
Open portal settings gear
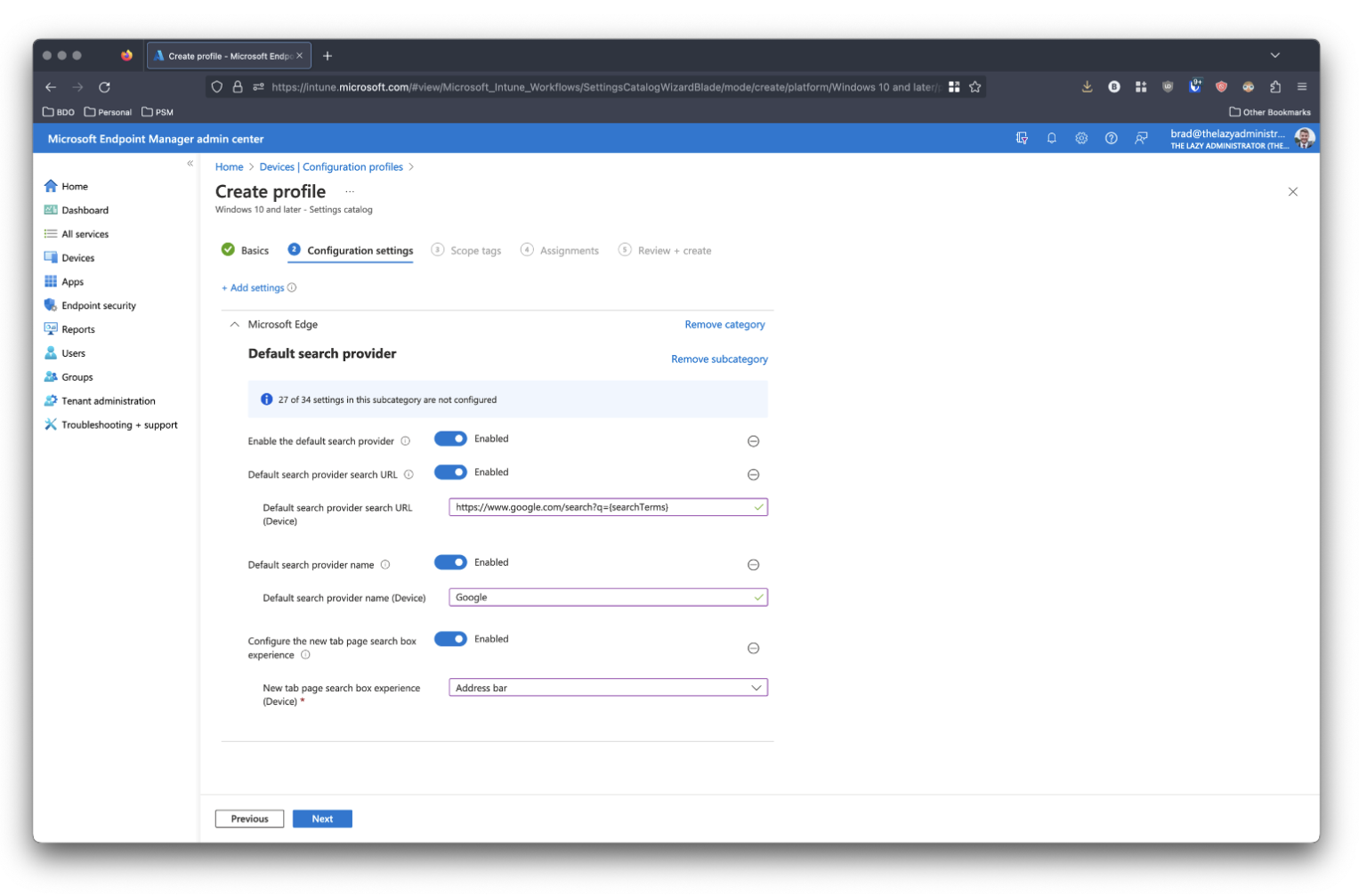1081,139
